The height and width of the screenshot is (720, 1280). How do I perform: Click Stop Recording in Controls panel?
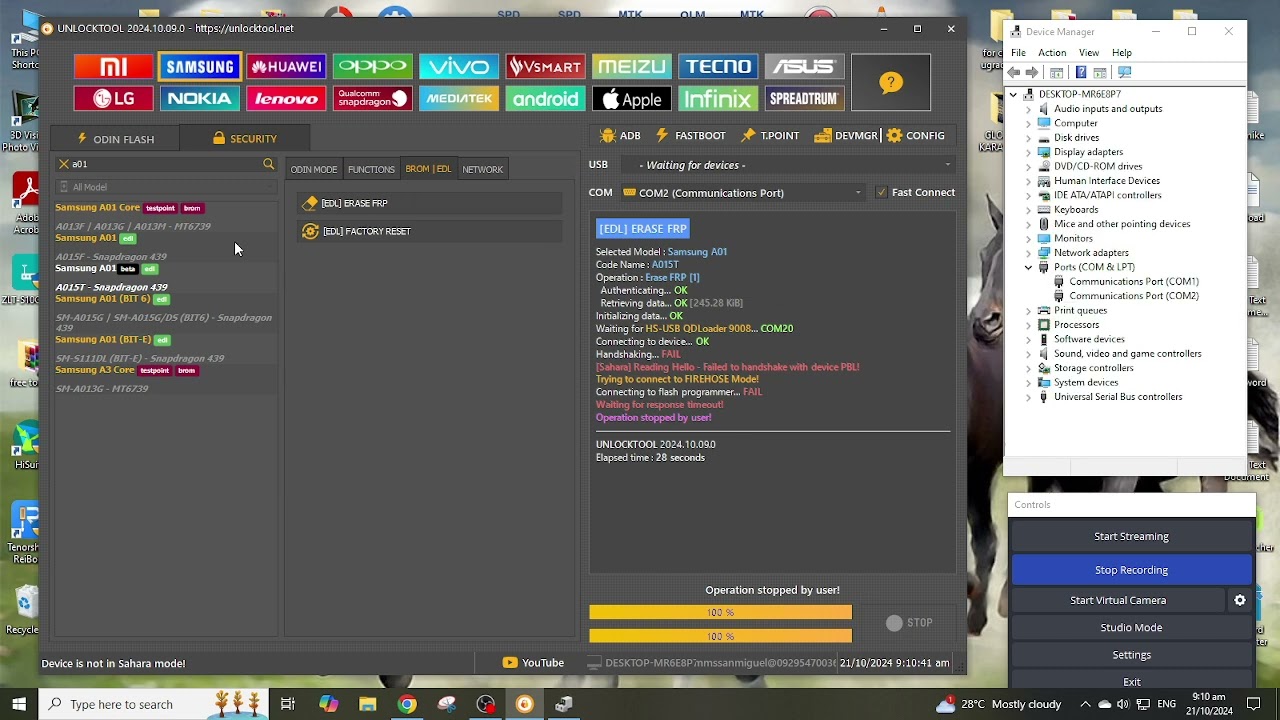tap(1131, 570)
